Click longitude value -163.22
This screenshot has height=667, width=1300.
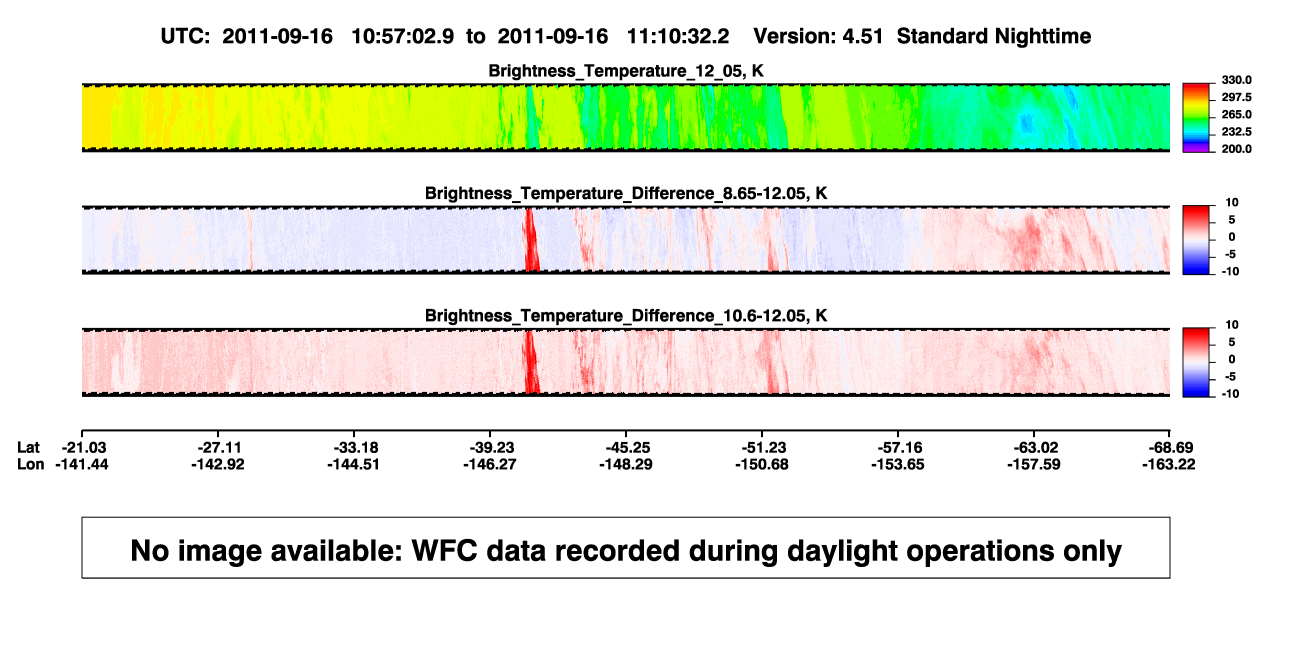(1170, 464)
